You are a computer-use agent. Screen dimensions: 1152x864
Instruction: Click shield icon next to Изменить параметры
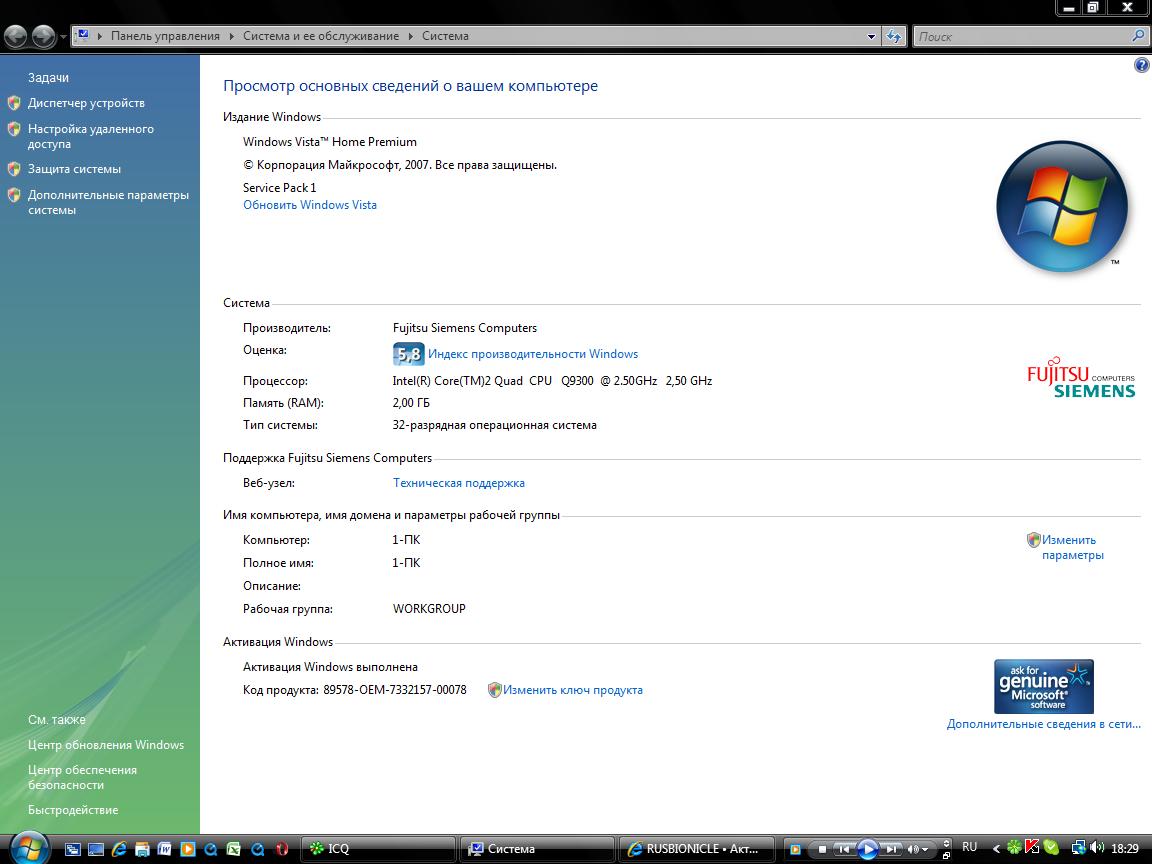(1034, 540)
